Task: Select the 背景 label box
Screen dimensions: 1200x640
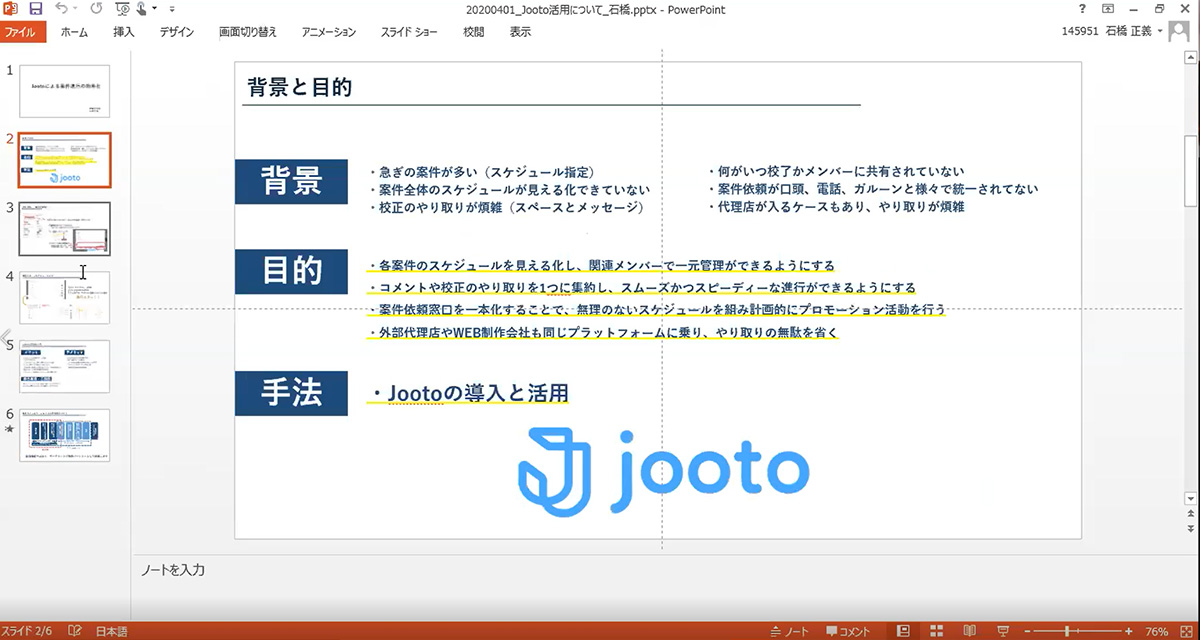Action: pos(291,182)
